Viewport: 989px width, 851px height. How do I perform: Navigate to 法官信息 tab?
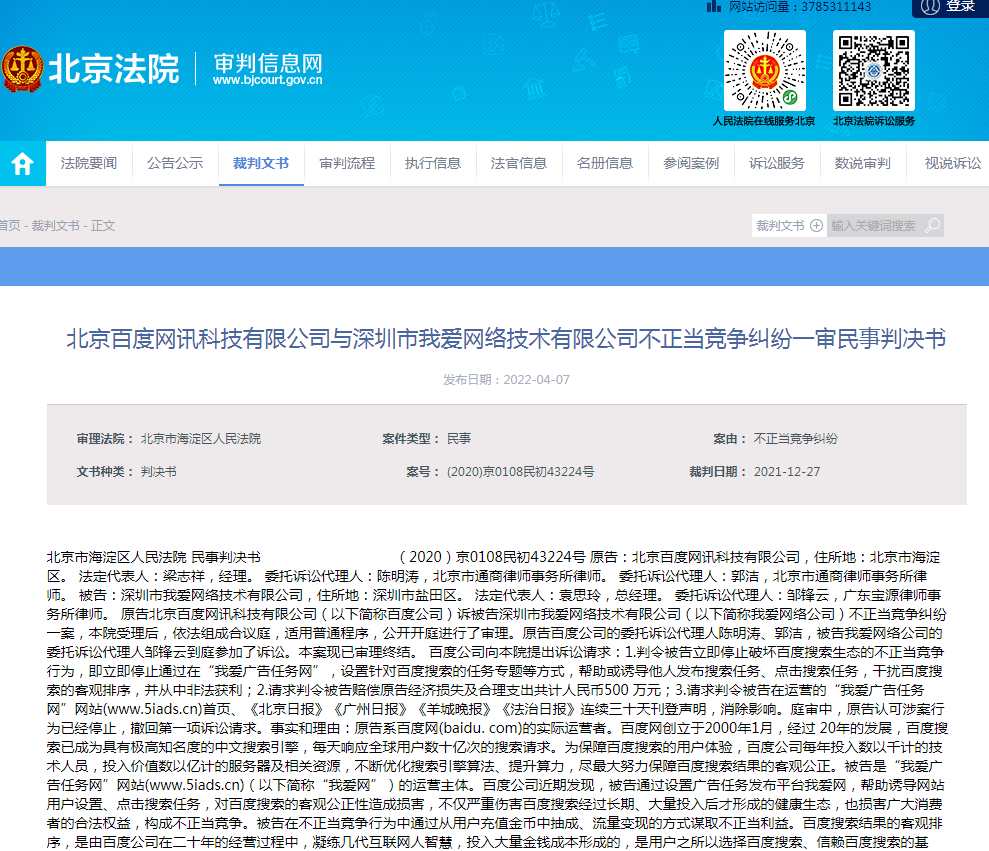tap(519, 163)
